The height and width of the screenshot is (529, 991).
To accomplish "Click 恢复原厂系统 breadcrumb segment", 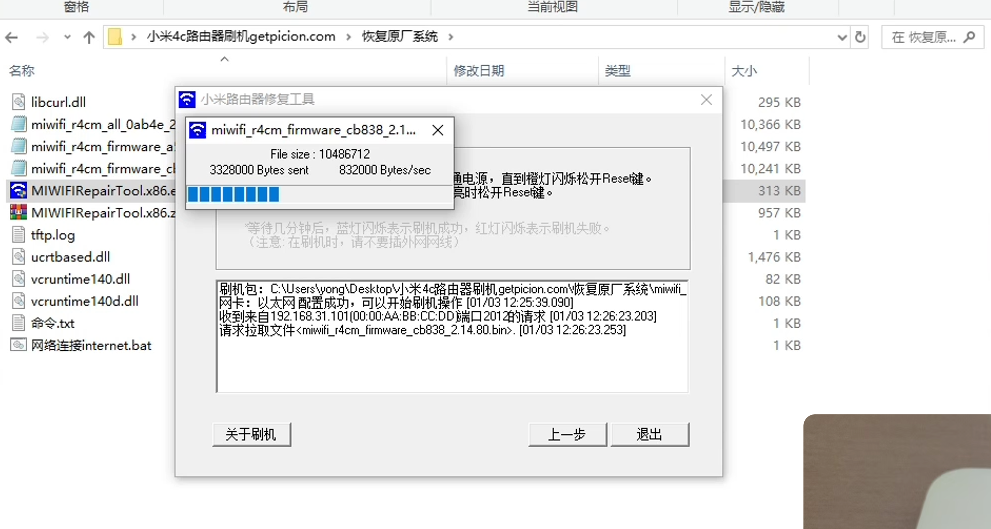I will (x=399, y=37).
